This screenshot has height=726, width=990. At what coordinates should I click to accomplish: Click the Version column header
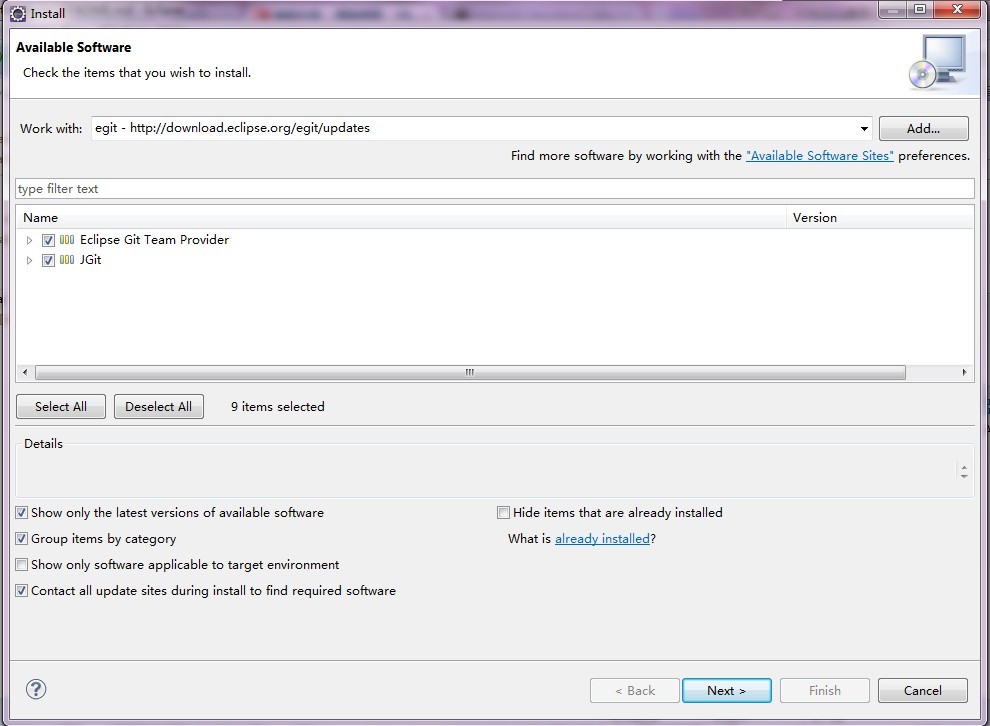coord(880,218)
